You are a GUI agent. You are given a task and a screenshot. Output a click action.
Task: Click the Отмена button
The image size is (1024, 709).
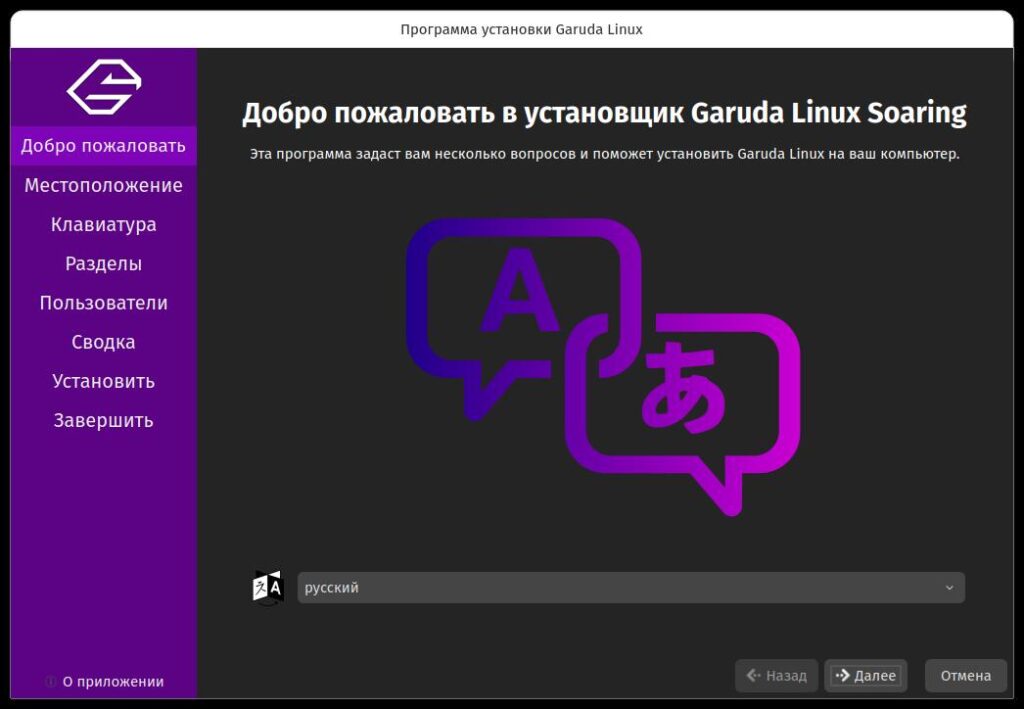tap(966, 676)
